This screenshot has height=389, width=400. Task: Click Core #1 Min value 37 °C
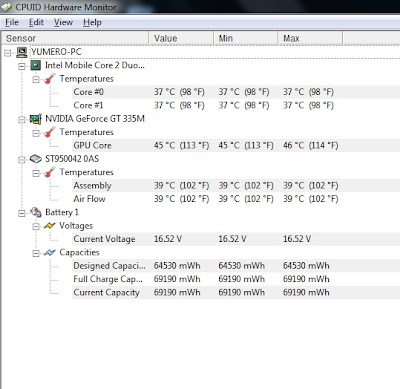pyautogui.click(x=244, y=105)
